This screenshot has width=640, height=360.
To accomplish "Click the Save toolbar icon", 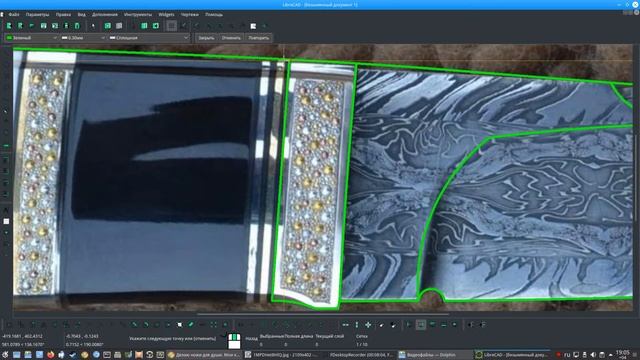I will click(x=43, y=26).
